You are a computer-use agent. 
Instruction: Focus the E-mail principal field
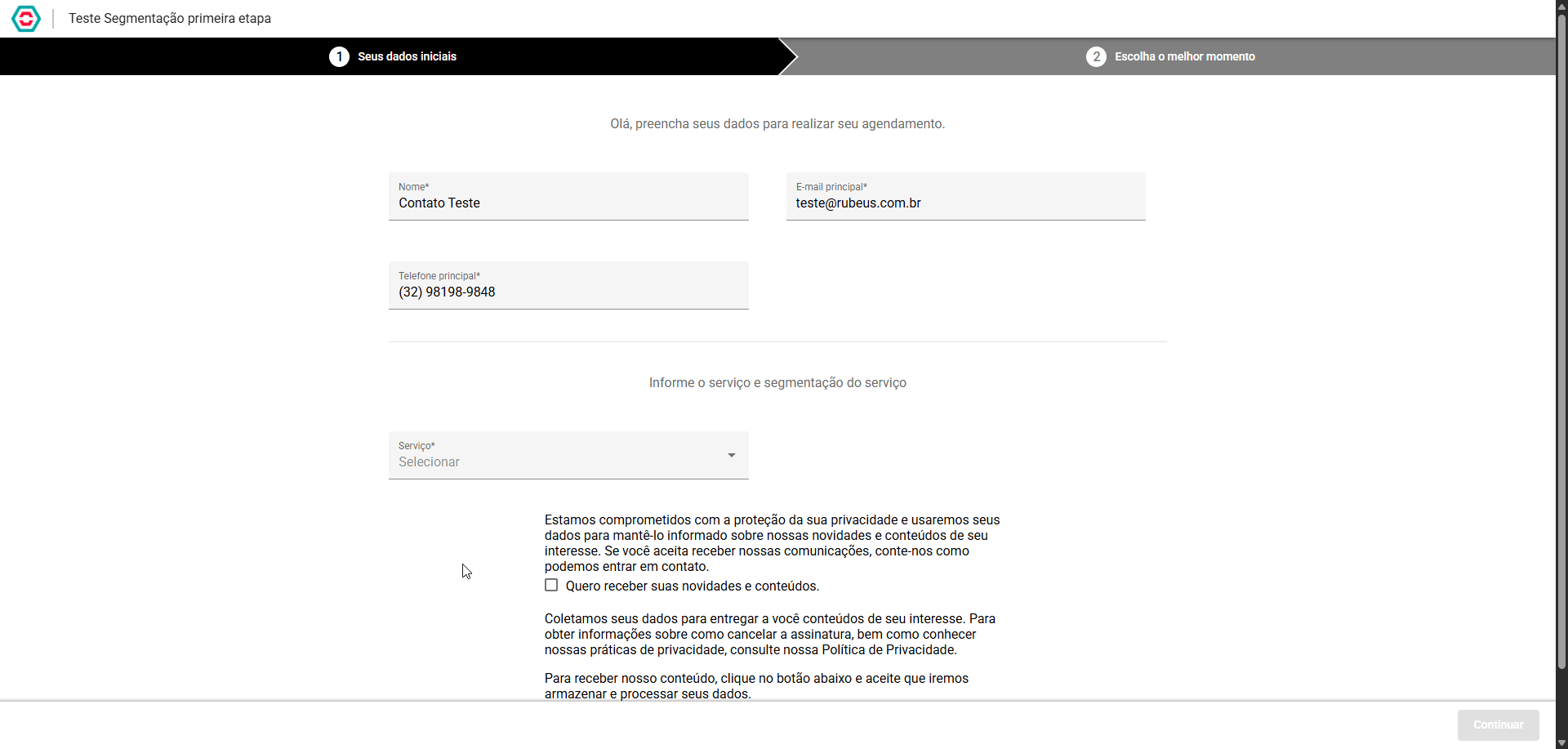(x=965, y=196)
